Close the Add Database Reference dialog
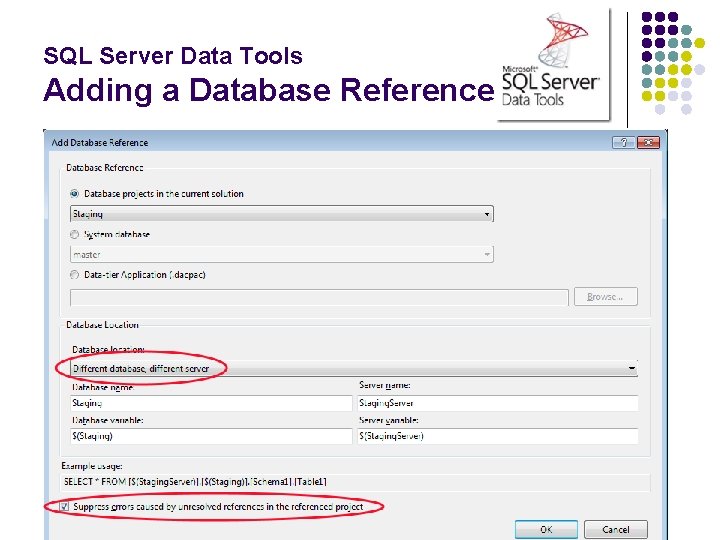720x540 pixels. pyautogui.click(x=648, y=142)
